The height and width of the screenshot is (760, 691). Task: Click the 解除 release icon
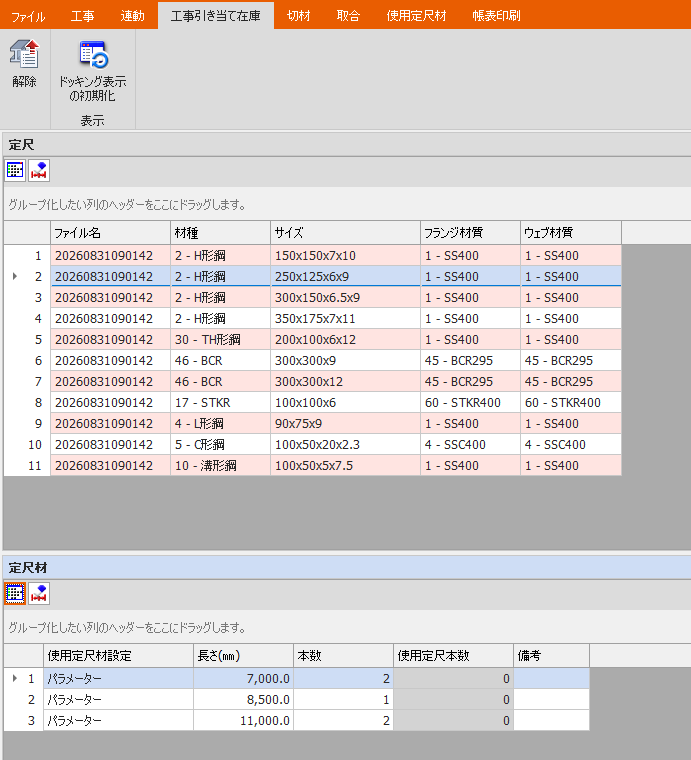pos(24,54)
